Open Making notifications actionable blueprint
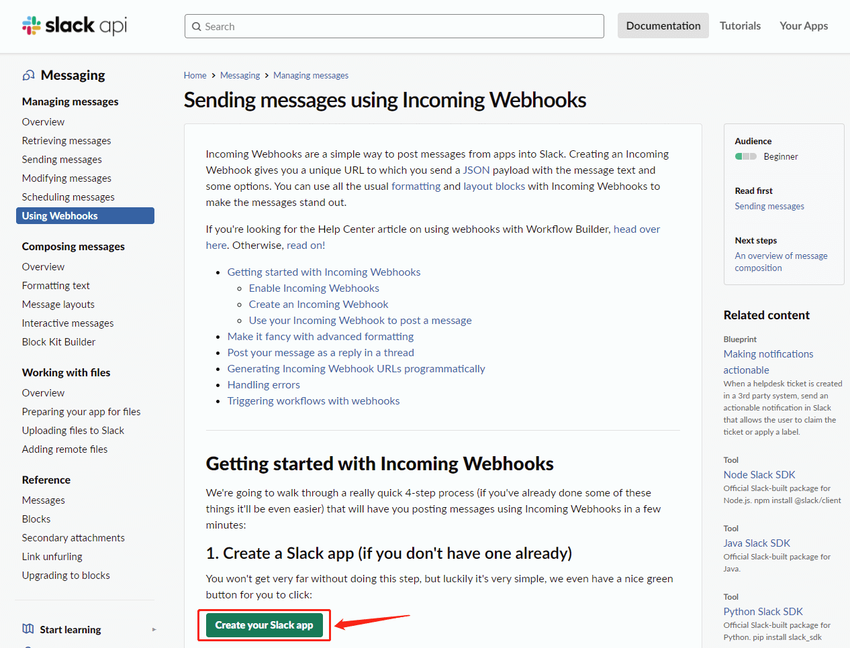The image size is (850, 648). pyautogui.click(x=768, y=362)
